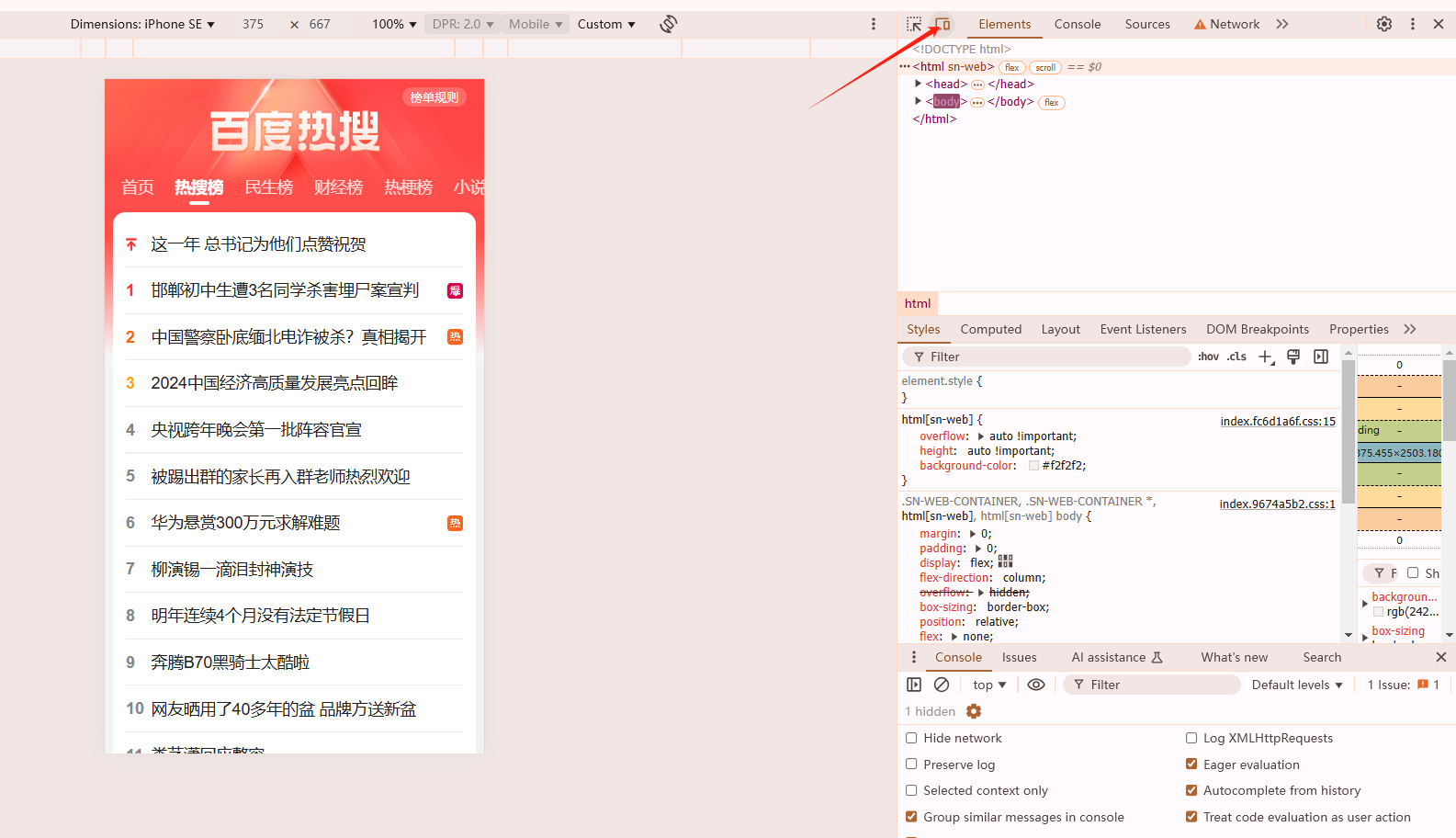Screen dimensions: 1456x838
Task: Click the viewport width field 375
Action: point(254,24)
